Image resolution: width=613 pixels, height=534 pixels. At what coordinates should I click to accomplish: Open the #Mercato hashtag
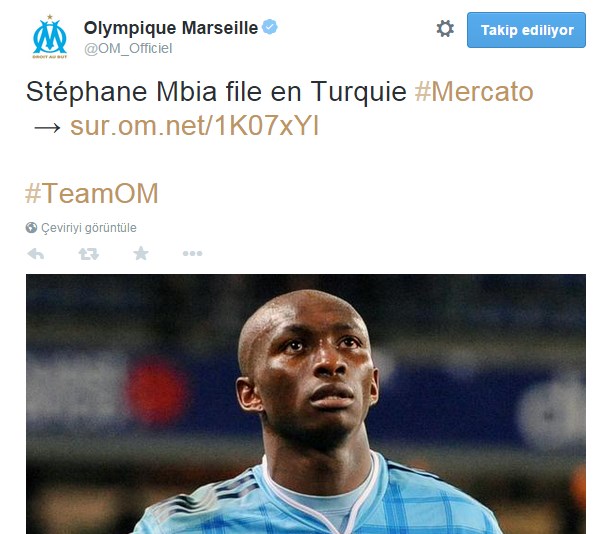[474, 92]
